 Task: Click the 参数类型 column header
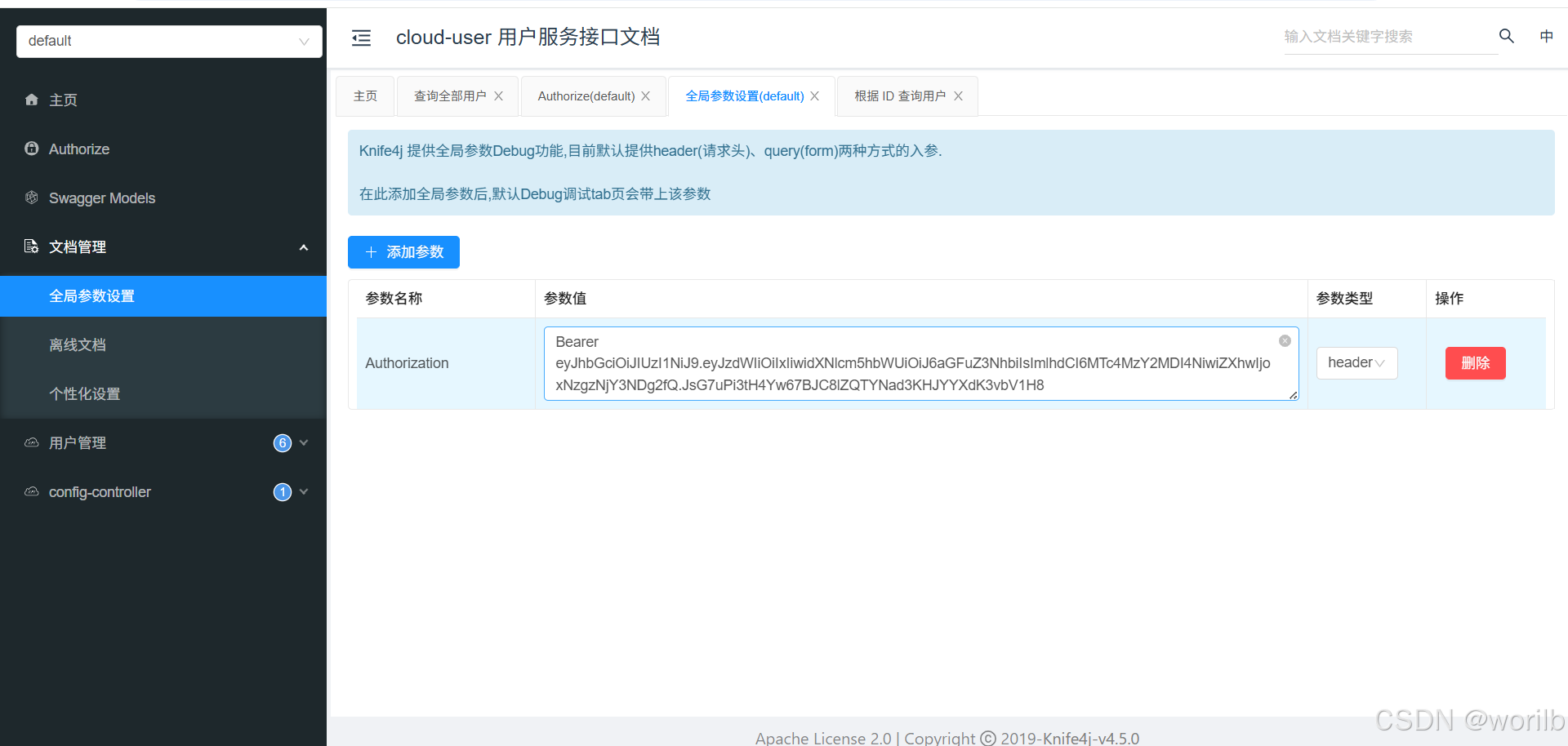(x=1366, y=299)
